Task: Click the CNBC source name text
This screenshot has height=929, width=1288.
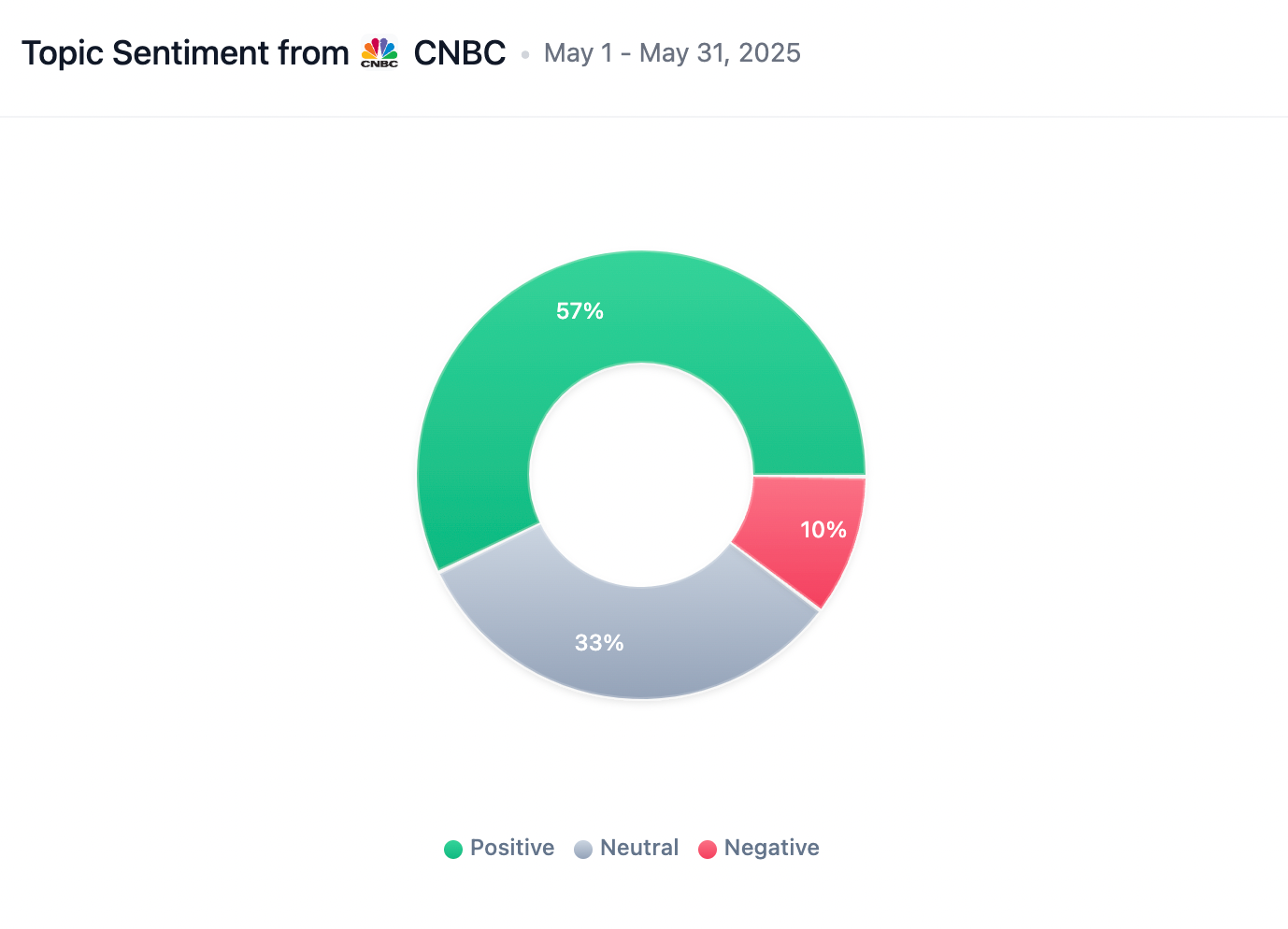Action: pos(460,53)
